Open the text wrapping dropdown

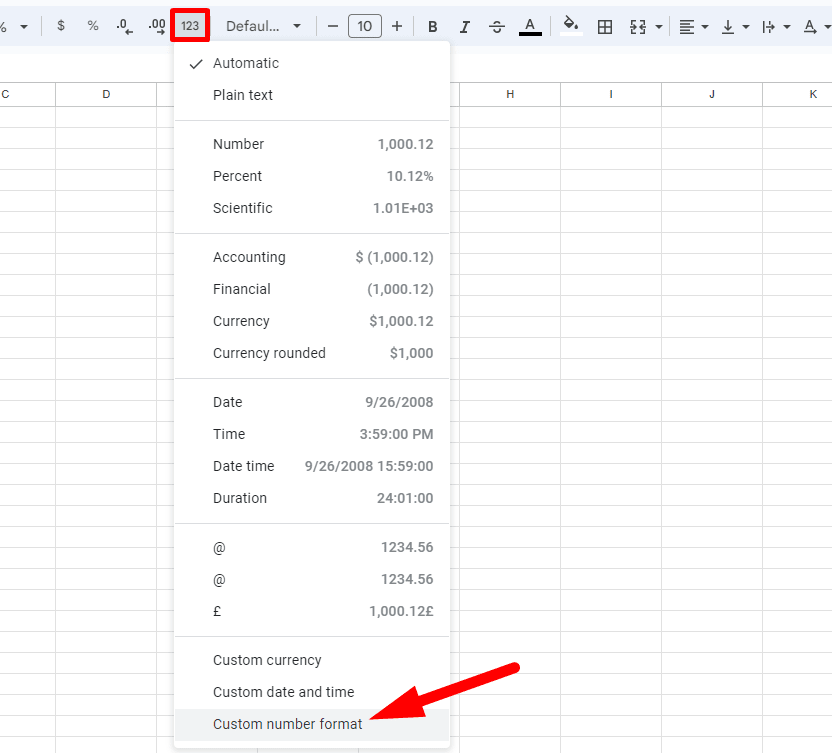pos(788,26)
